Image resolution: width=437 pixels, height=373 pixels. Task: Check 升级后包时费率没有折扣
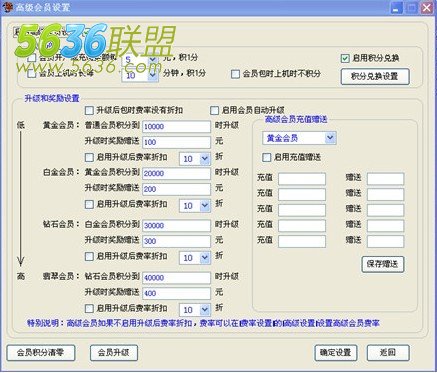pos(89,110)
